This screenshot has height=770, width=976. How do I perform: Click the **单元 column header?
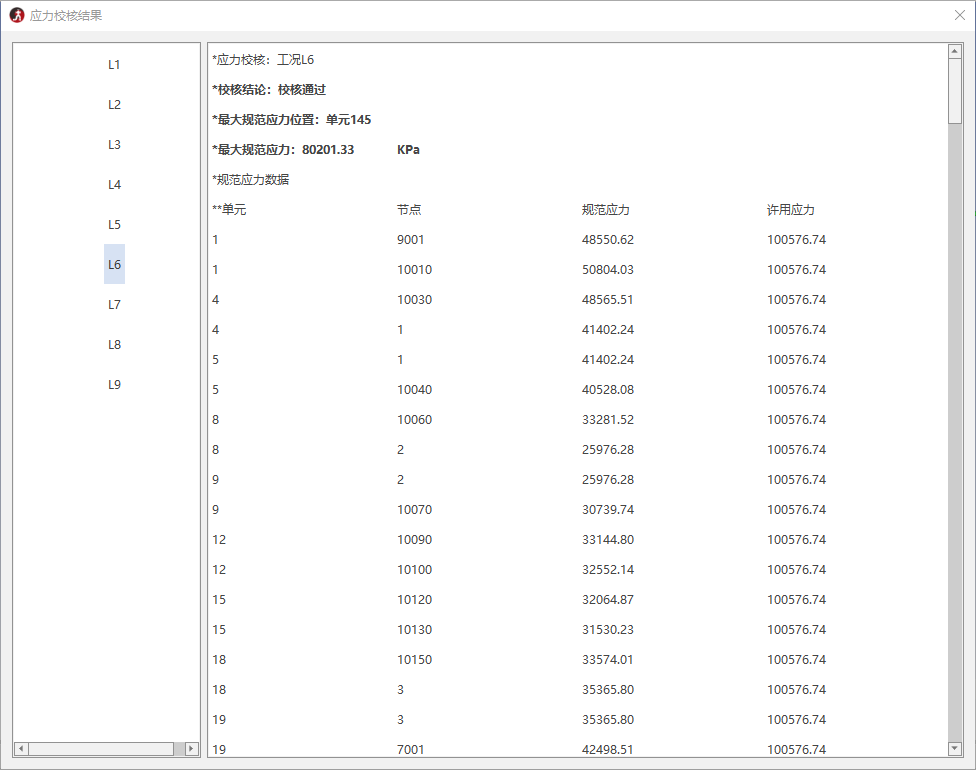point(229,210)
